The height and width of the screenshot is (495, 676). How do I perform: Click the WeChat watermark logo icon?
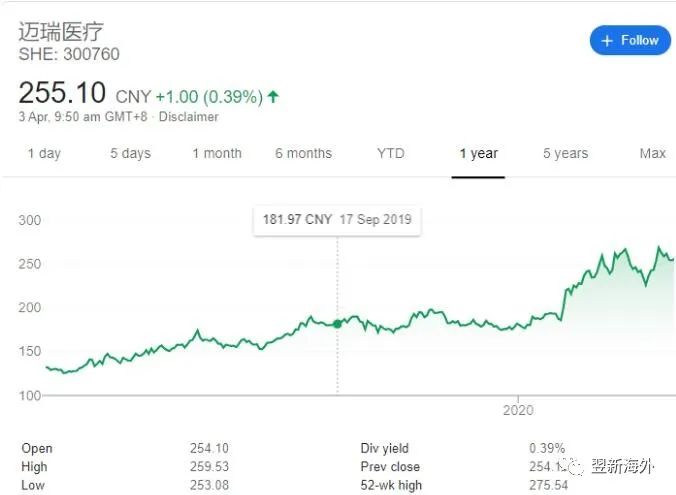(572, 467)
